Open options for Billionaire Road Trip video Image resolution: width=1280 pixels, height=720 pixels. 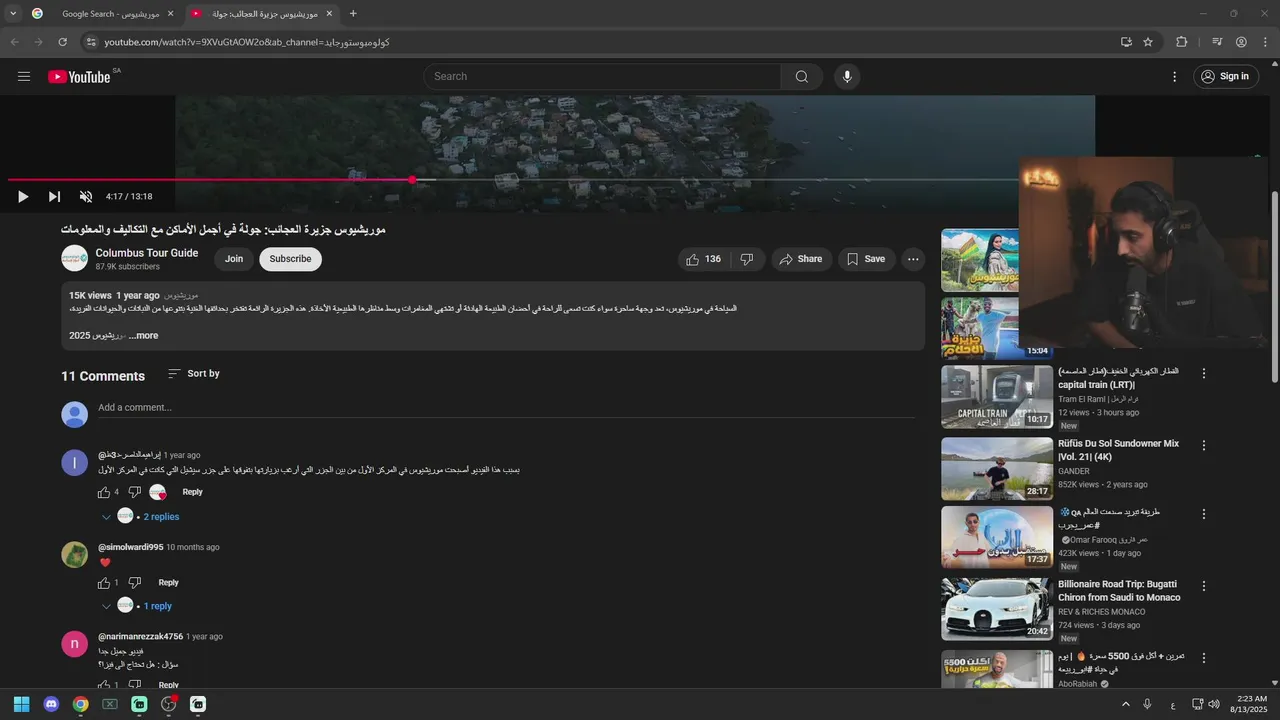pyautogui.click(x=1204, y=586)
